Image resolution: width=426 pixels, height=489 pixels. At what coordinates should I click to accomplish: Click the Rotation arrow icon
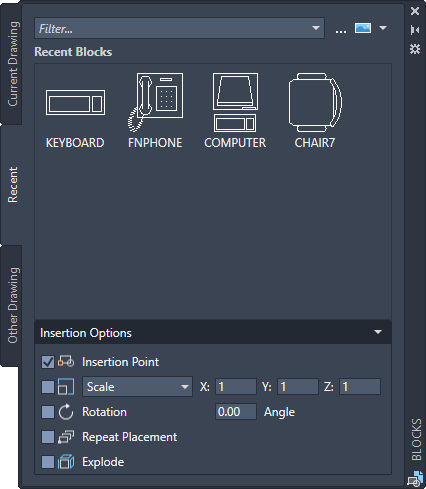click(66, 412)
